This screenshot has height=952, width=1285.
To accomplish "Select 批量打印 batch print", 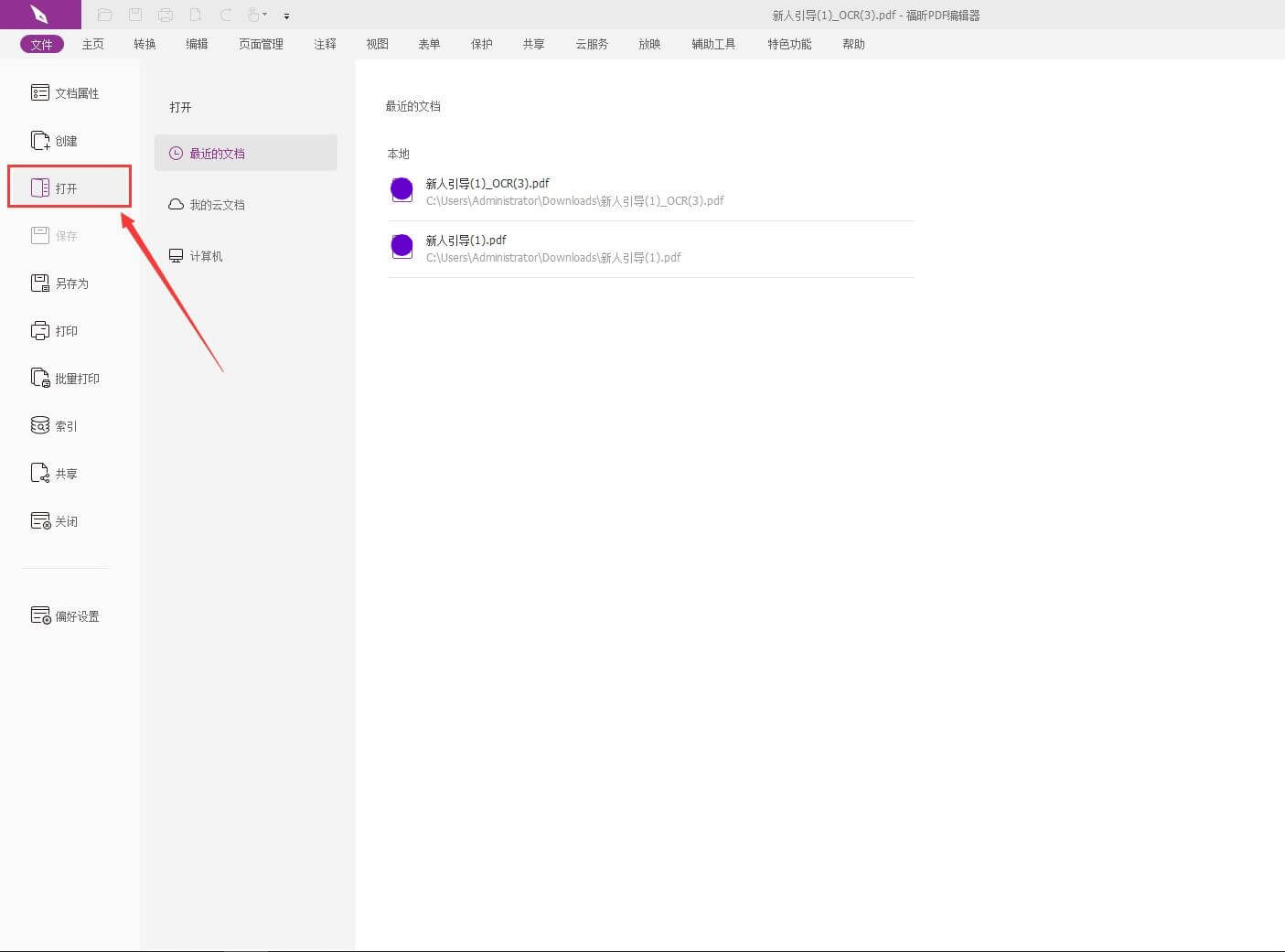I will coord(66,379).
